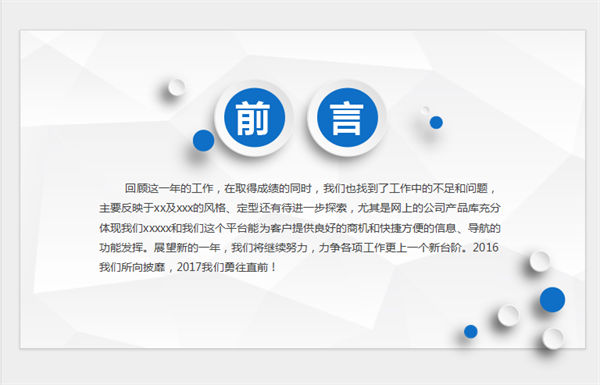This screenshot has height=385, width=600.
Task: Select the topmost white sphere in the right-edge cluster
Action: tap(540, 261)
